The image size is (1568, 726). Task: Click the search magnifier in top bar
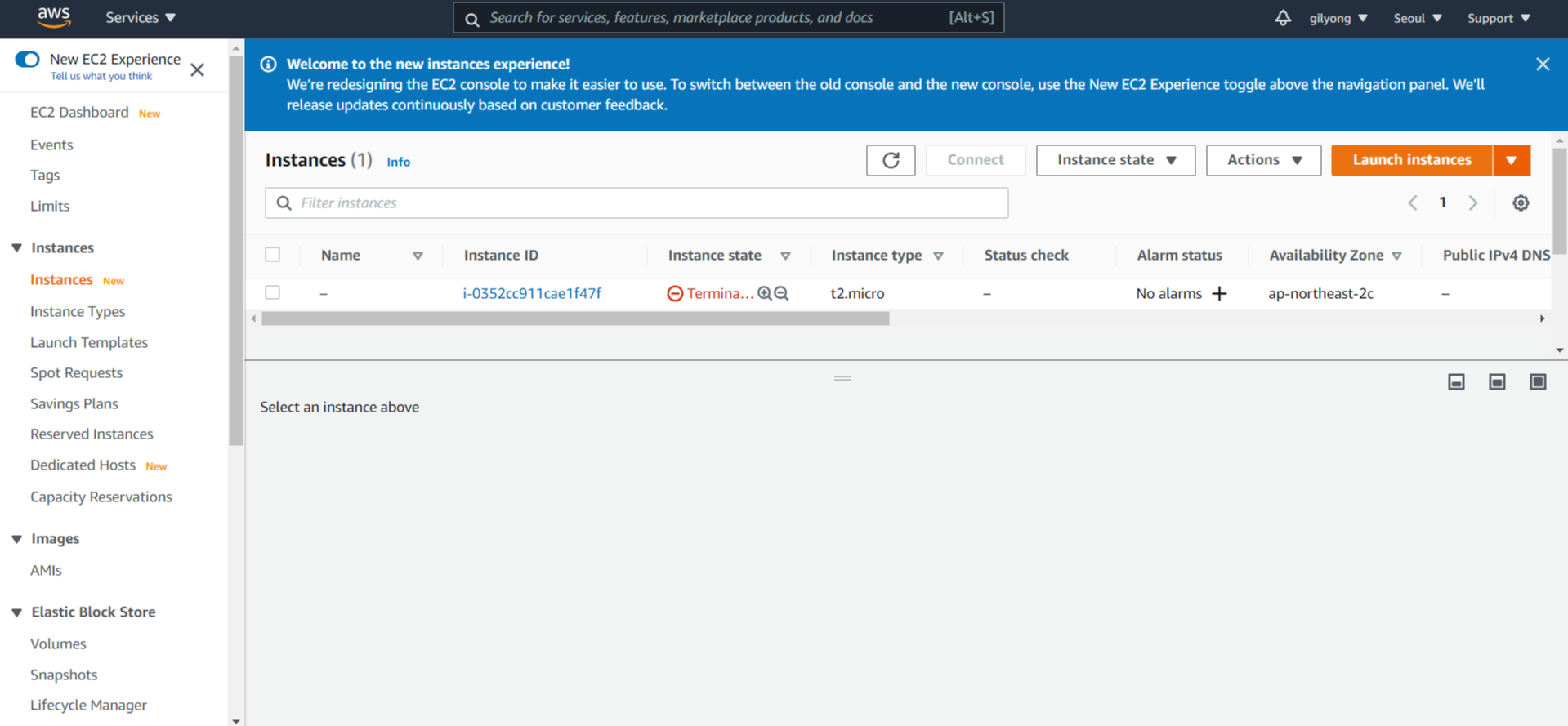pos(472,19)
